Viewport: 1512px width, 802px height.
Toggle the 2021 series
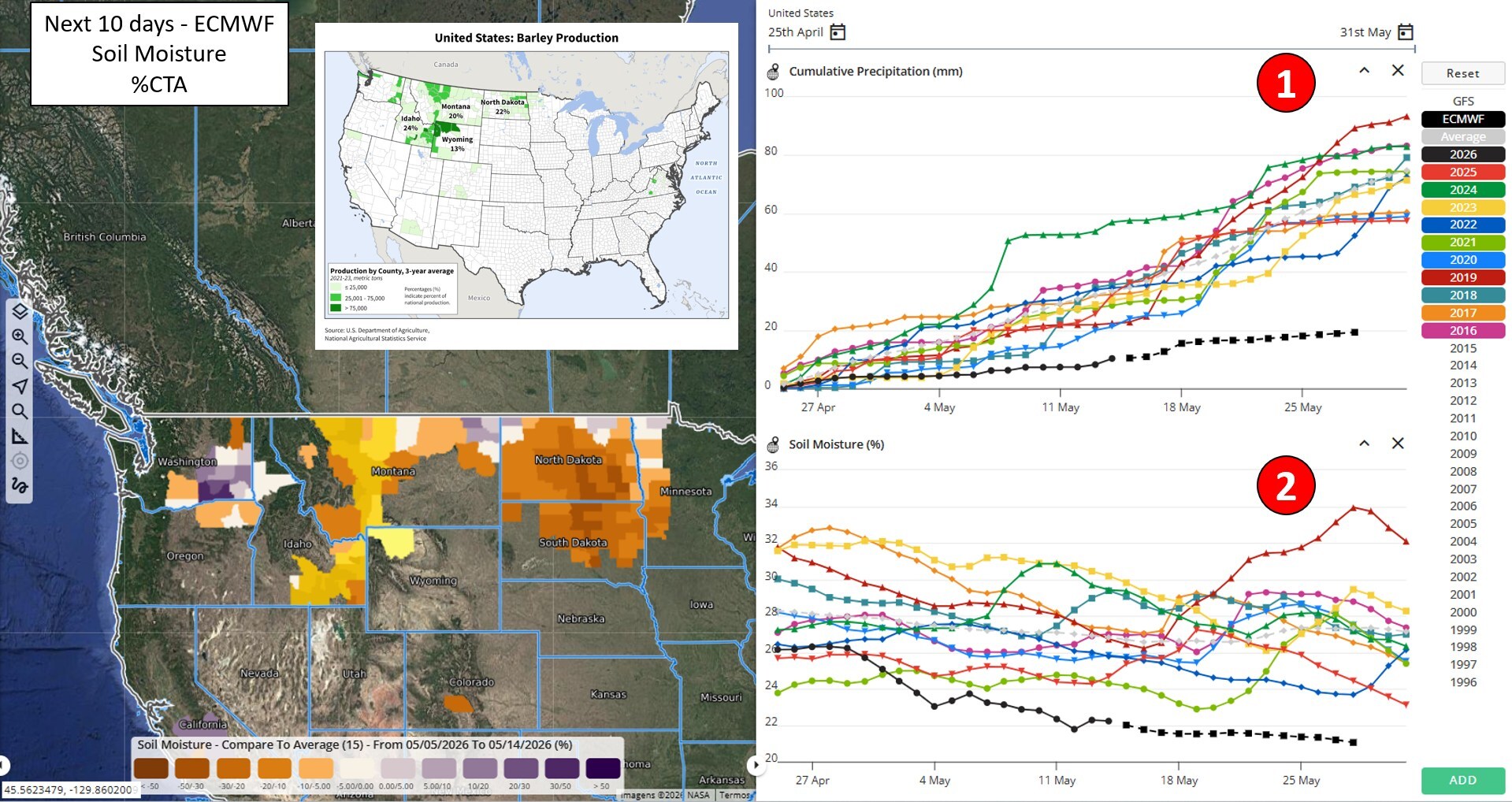(1463, 242)
